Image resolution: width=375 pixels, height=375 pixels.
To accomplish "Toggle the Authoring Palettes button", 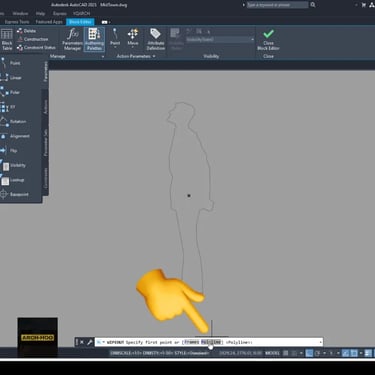I will [x=94, y=39].
